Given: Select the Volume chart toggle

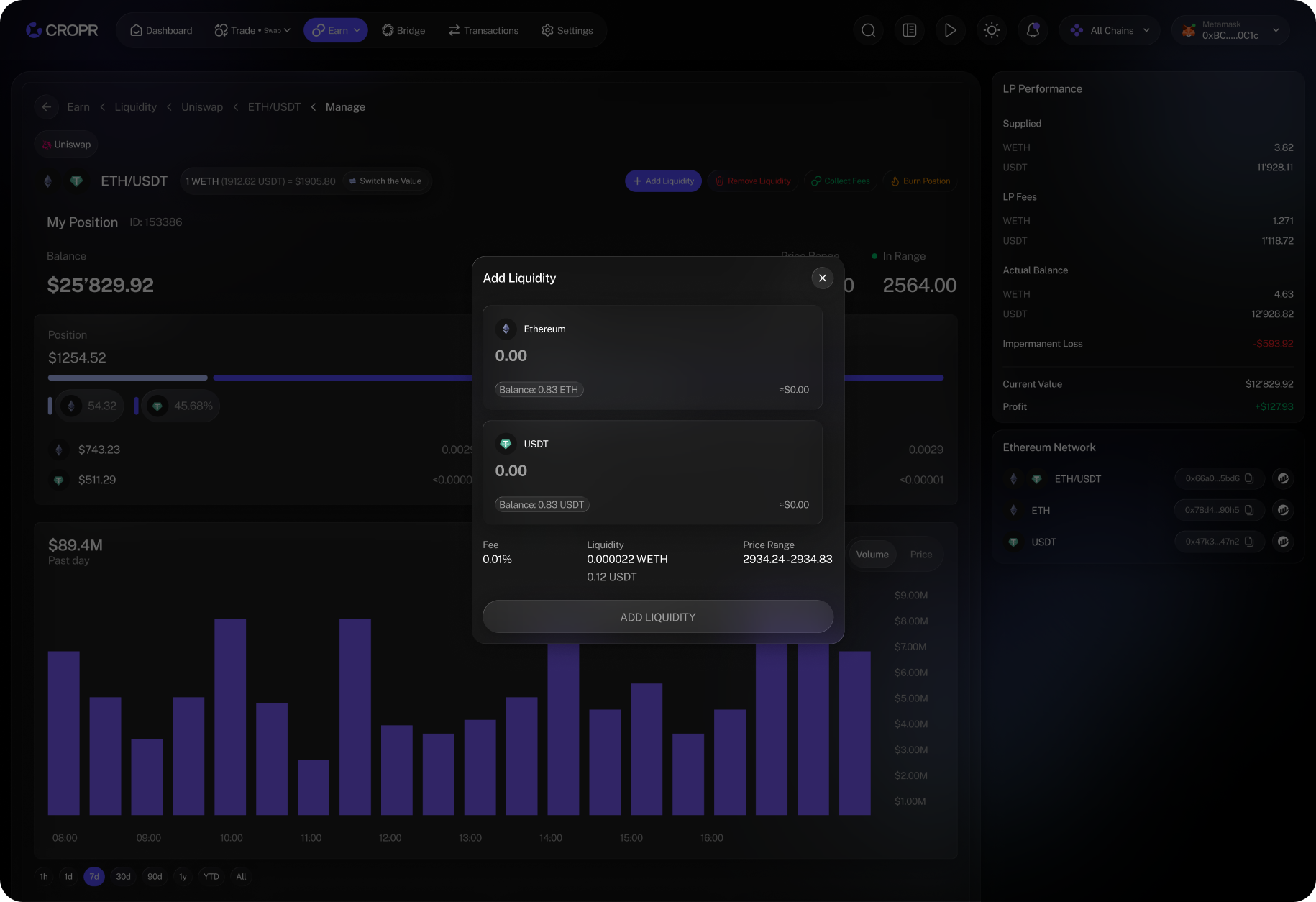Looking at the screenshot, I should pyautogui.click(x=872, y=555).
